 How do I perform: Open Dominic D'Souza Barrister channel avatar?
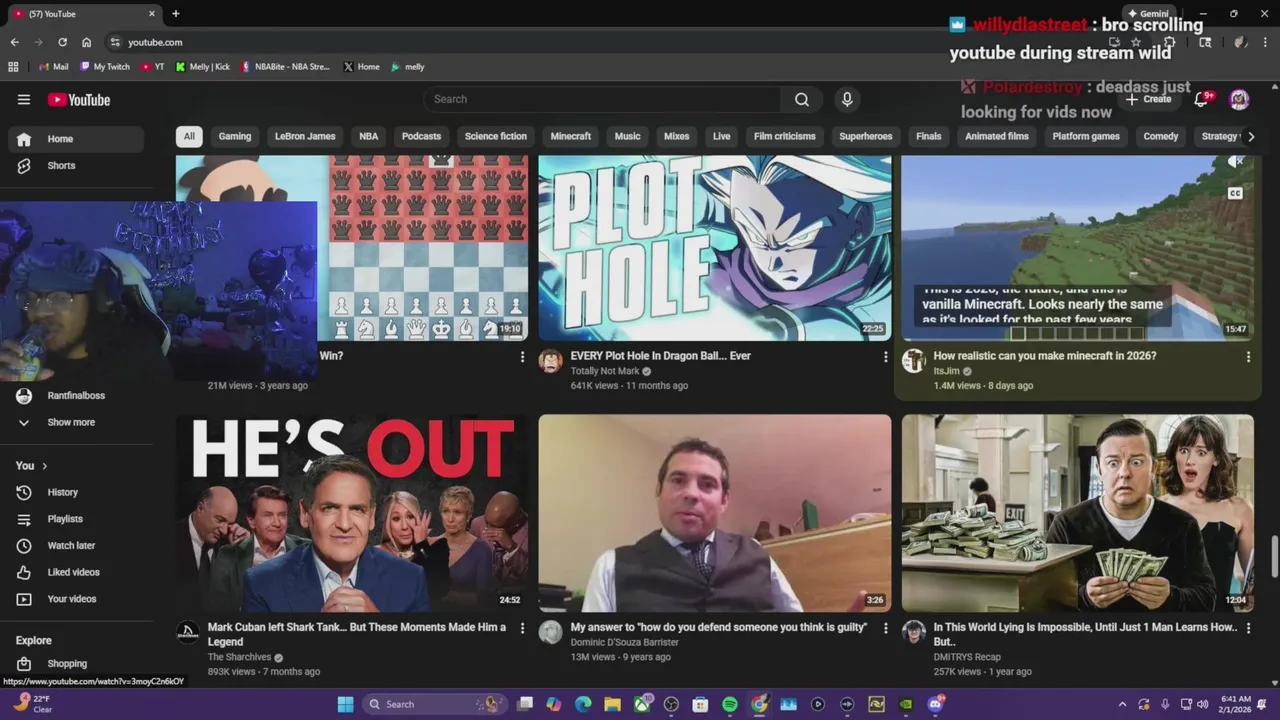point(551,632)
